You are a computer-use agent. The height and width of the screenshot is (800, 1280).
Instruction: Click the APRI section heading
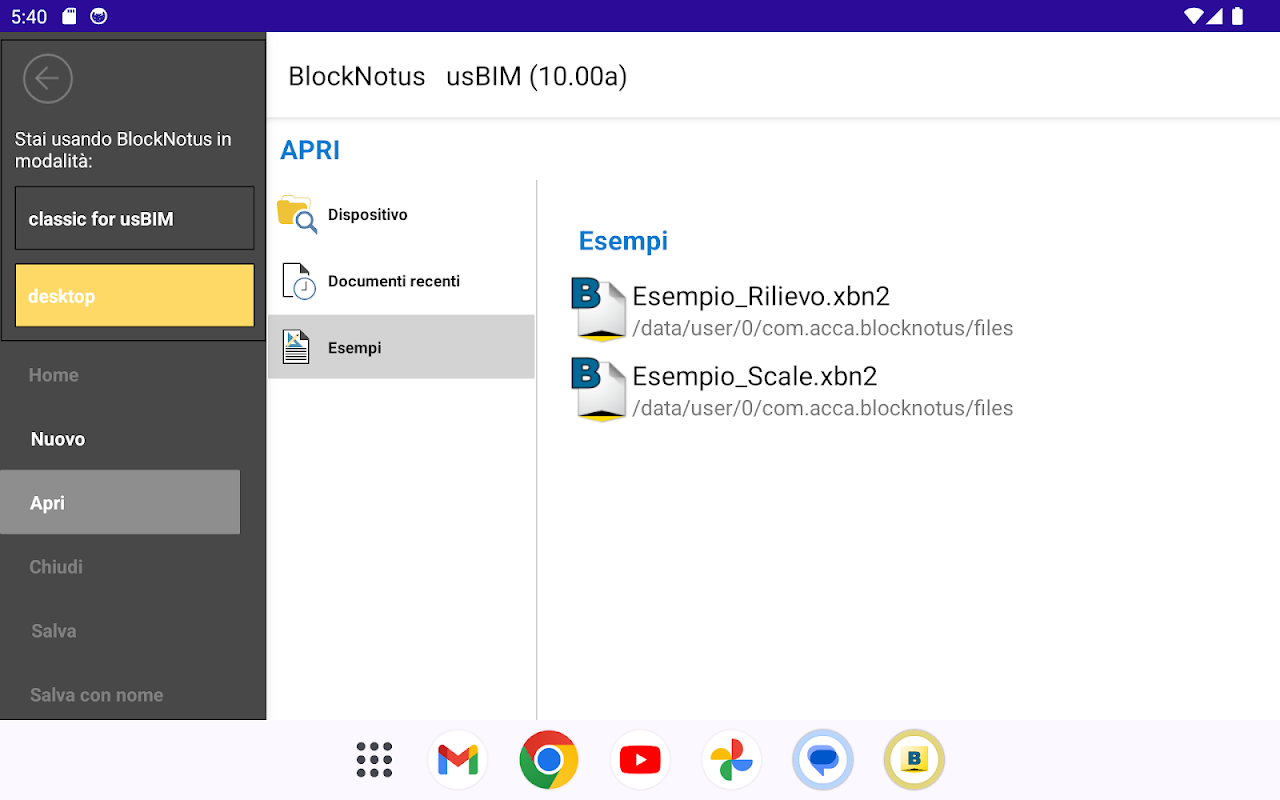pyautogui.click(x=310, y=150)
